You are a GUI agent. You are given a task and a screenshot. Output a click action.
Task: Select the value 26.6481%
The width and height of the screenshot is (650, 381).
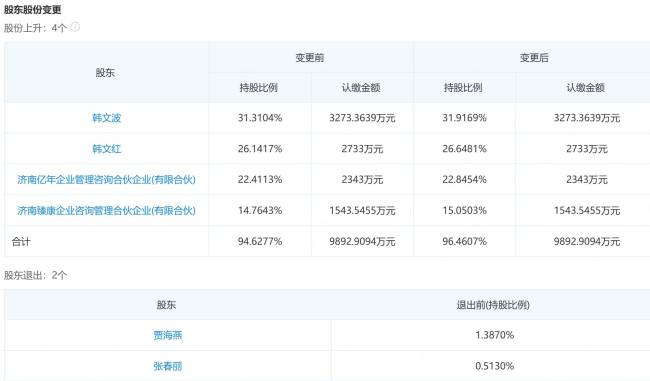464,149
